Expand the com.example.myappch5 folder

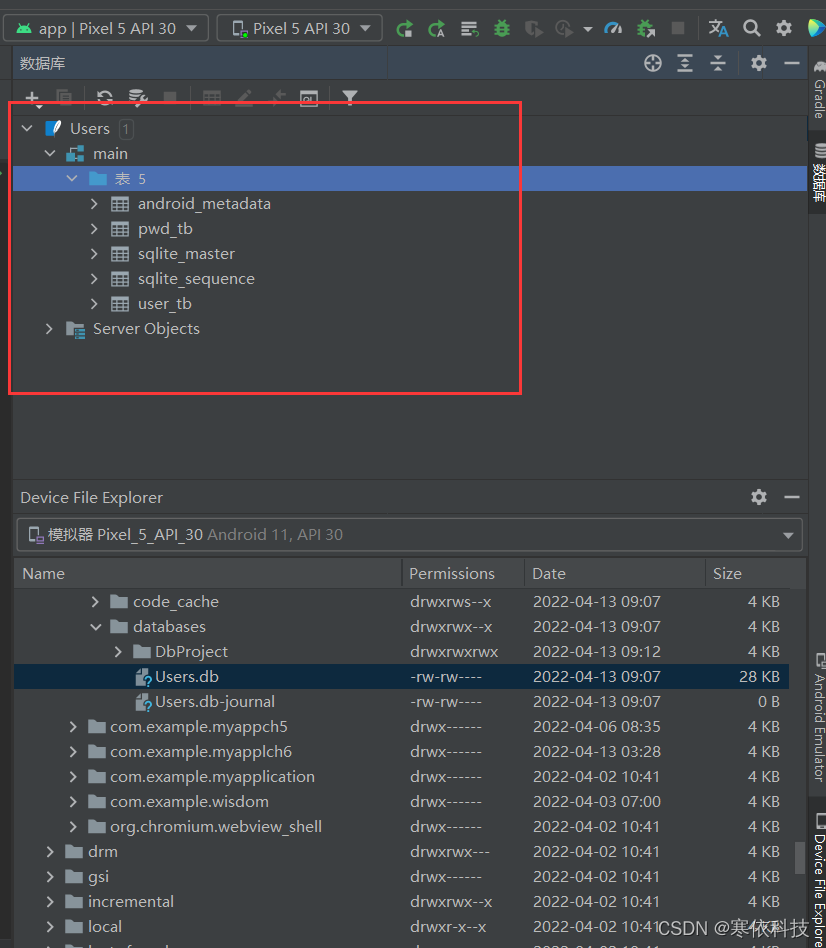pos(73,726)
